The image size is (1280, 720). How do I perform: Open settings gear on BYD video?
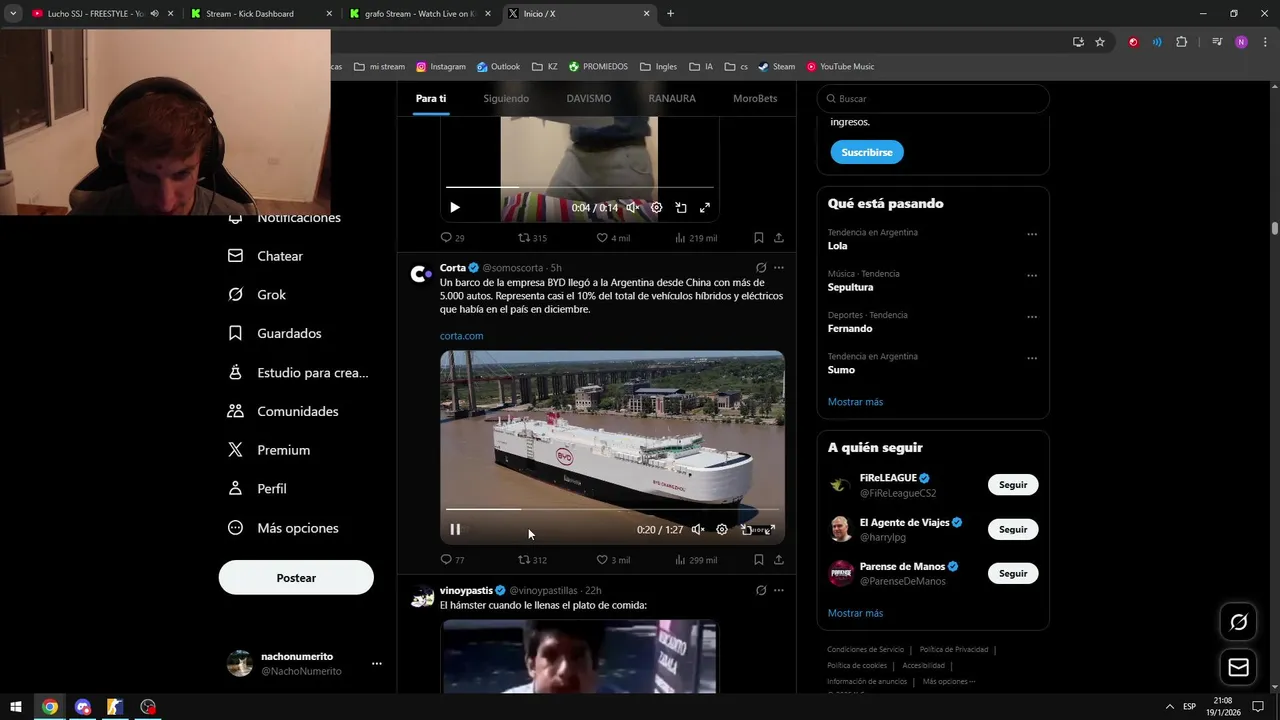[722, 529]
